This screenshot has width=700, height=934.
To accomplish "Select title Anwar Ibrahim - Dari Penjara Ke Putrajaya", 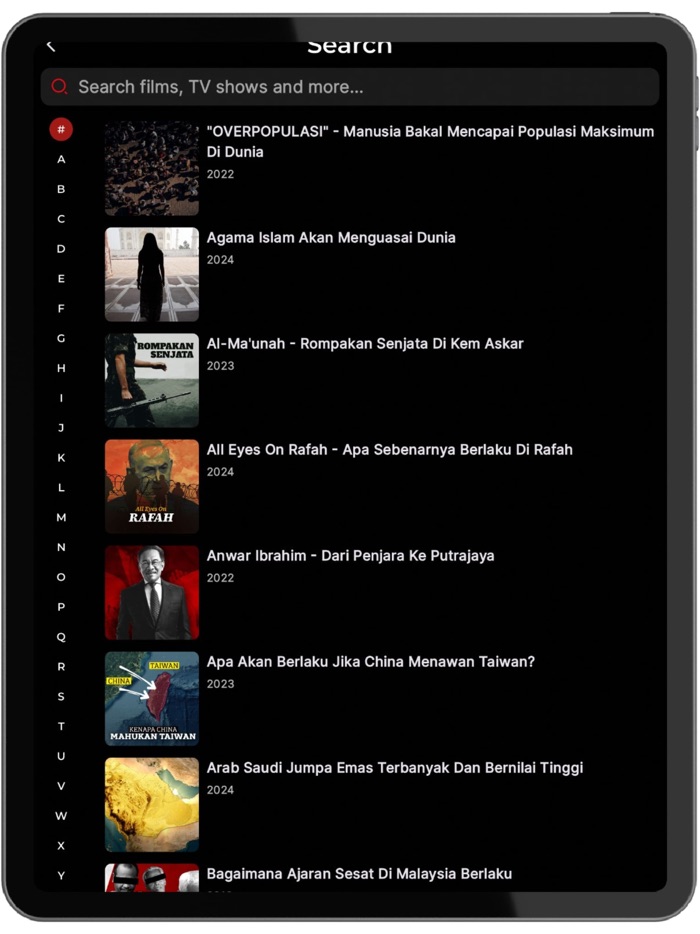I will (x=350, y=556).
